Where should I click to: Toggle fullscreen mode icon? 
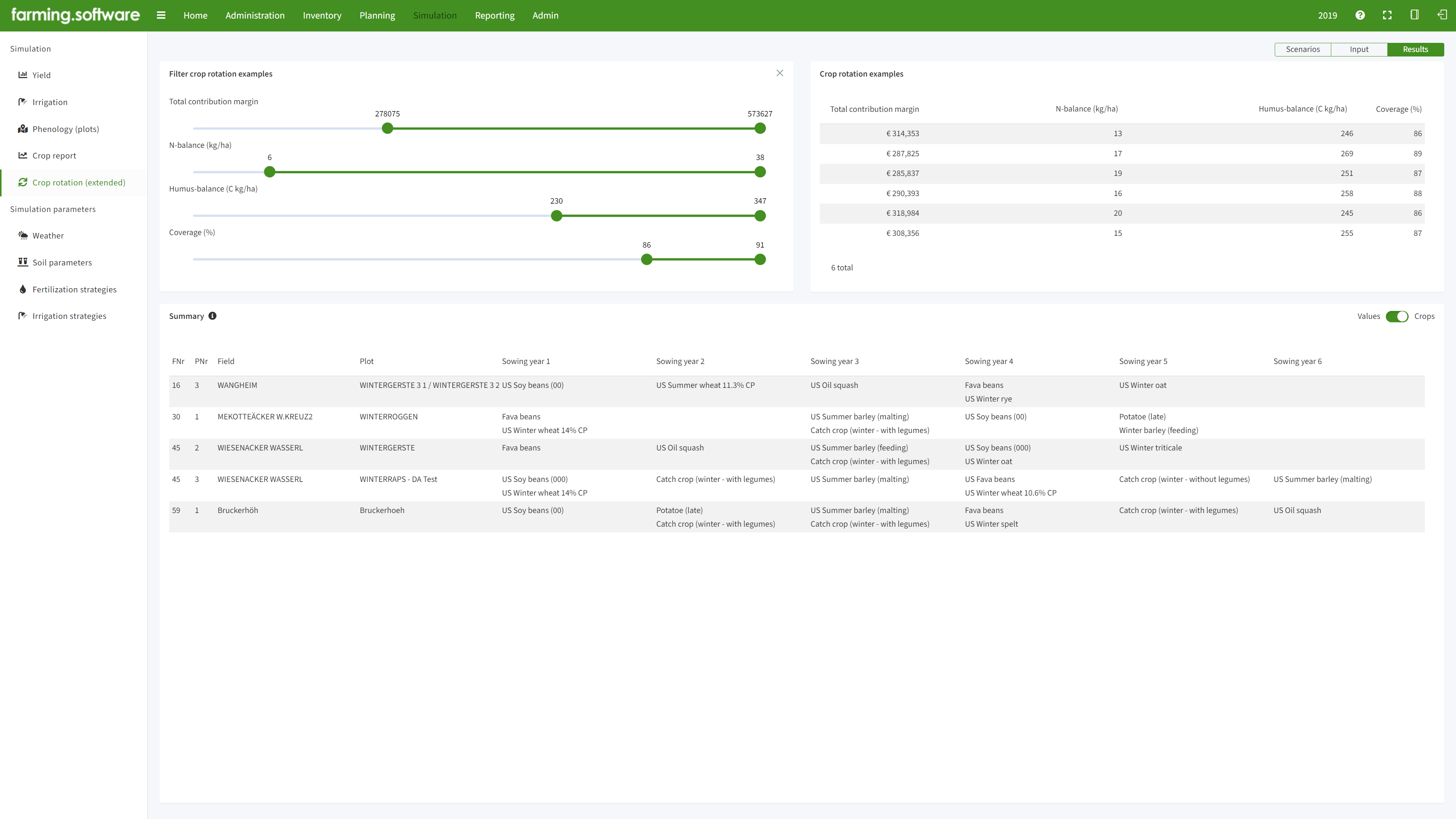tap(1387, 15)
